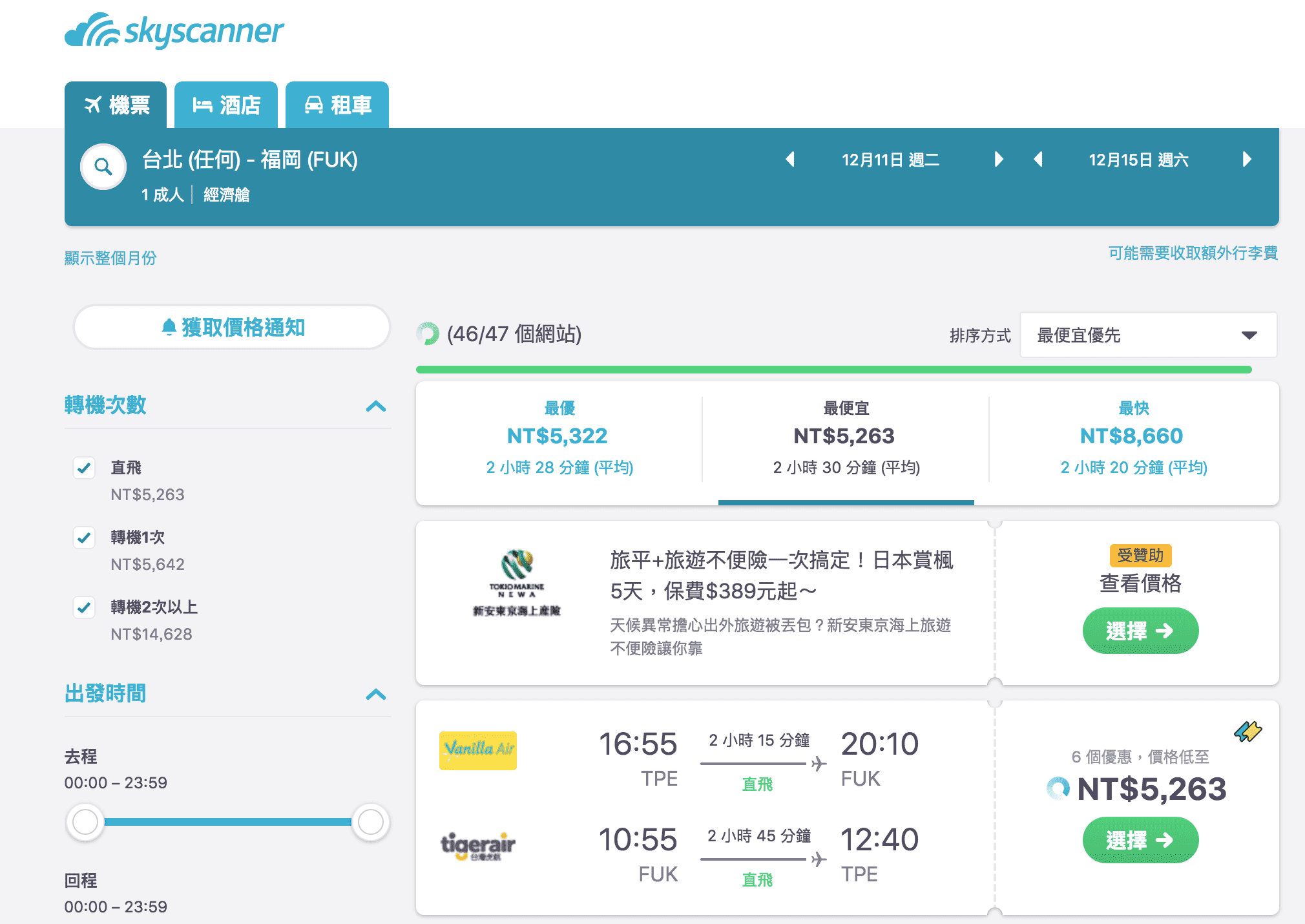Uncheck the 轉機1次 checkbox

click(x=84, y=538)
